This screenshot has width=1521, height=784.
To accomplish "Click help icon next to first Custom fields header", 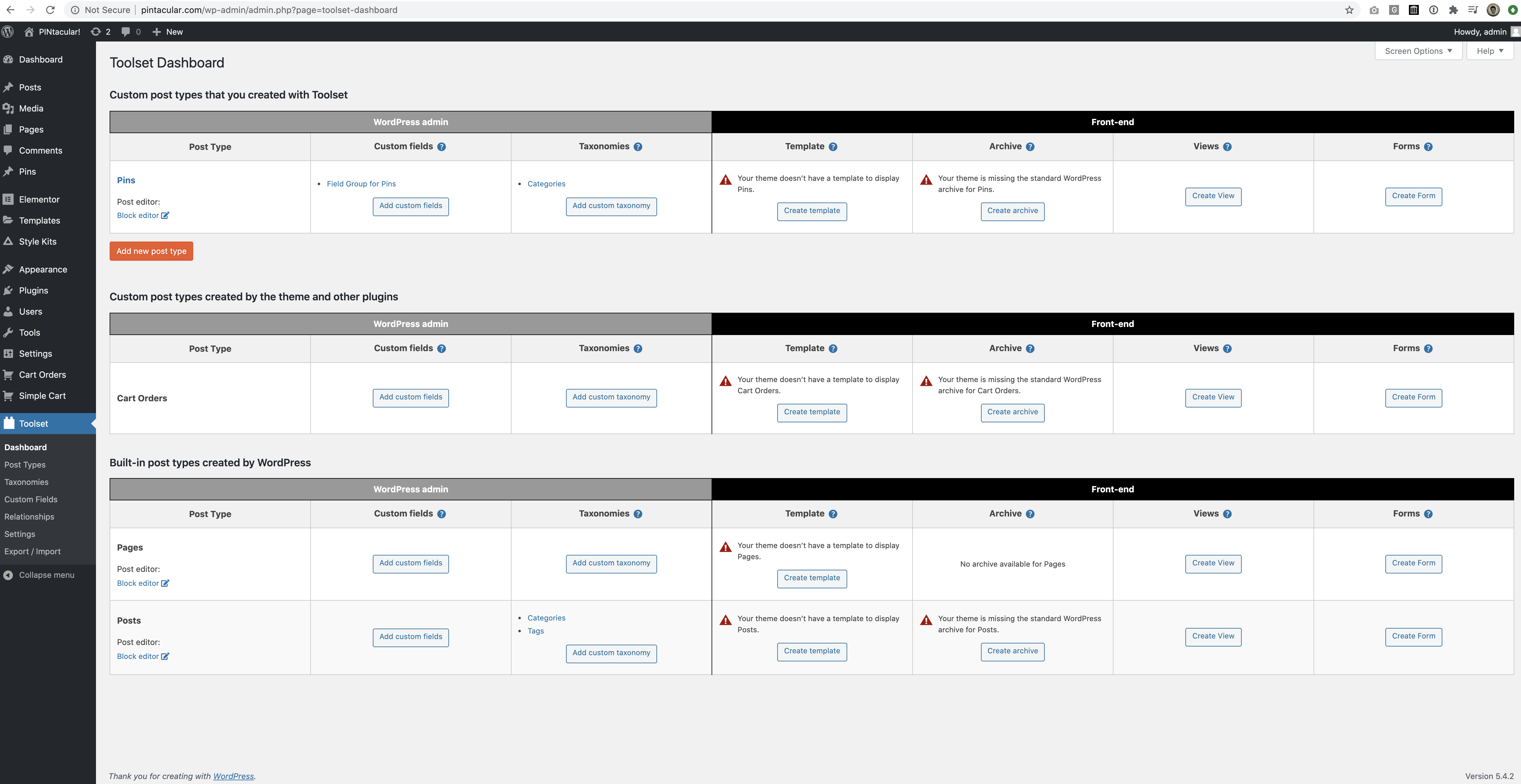I will tap(442, 147).
